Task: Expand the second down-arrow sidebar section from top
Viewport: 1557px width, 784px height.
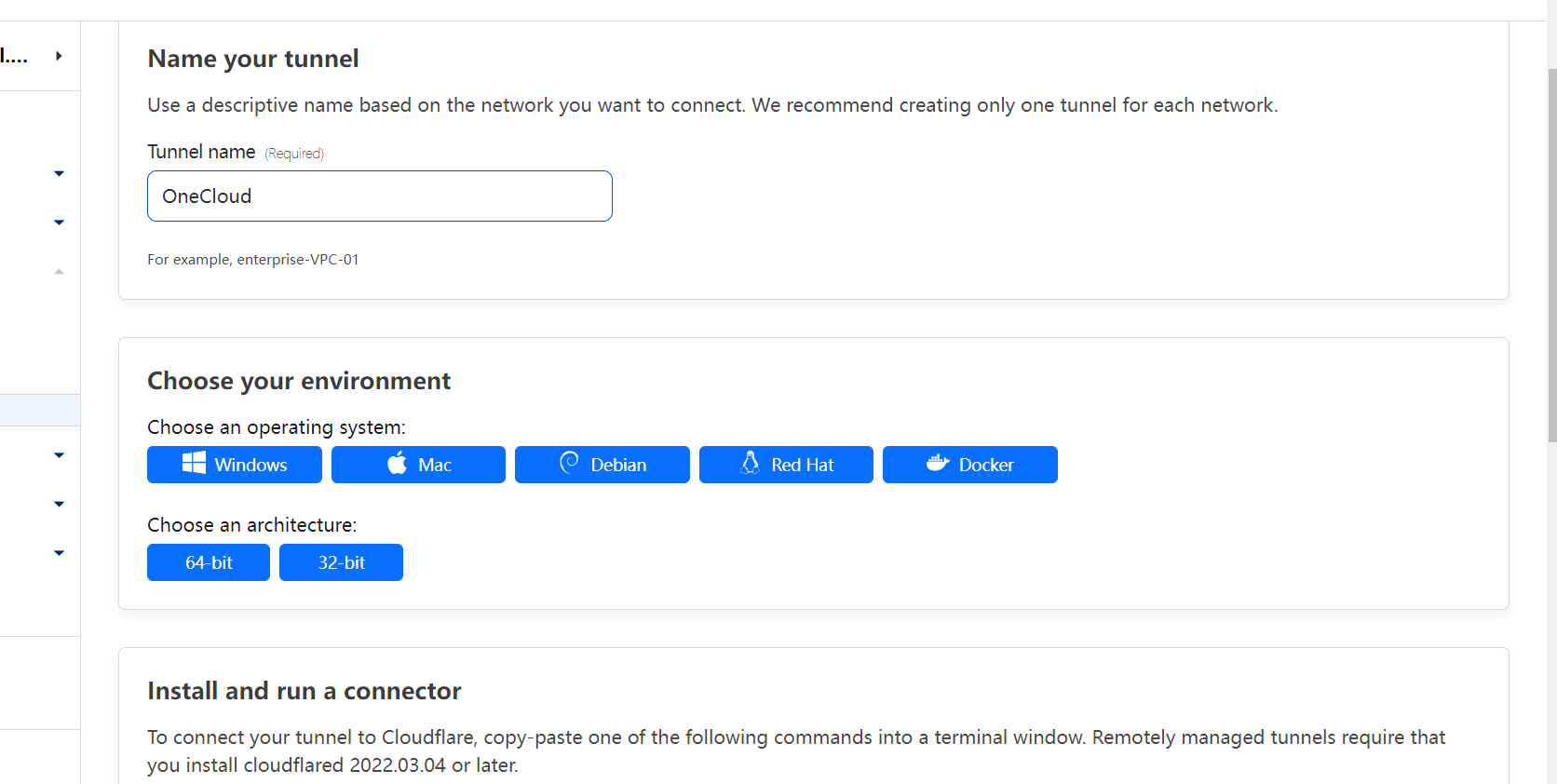Action: (59, 223)
